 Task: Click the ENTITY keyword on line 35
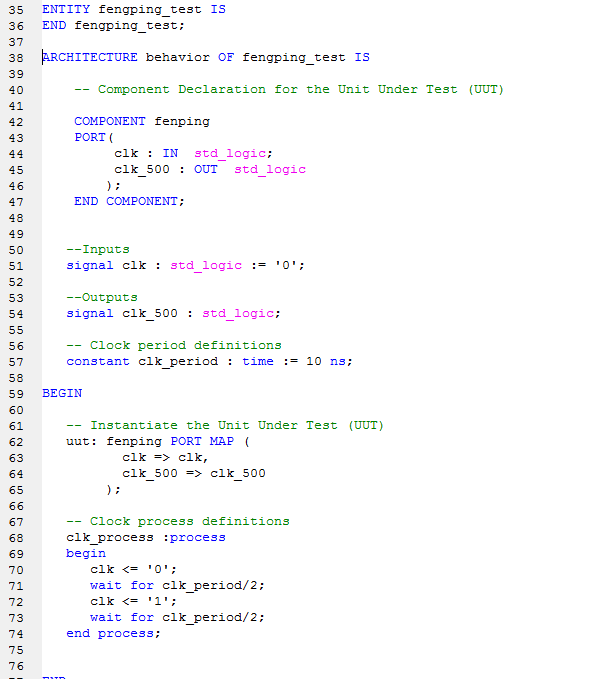pos(66,9)
